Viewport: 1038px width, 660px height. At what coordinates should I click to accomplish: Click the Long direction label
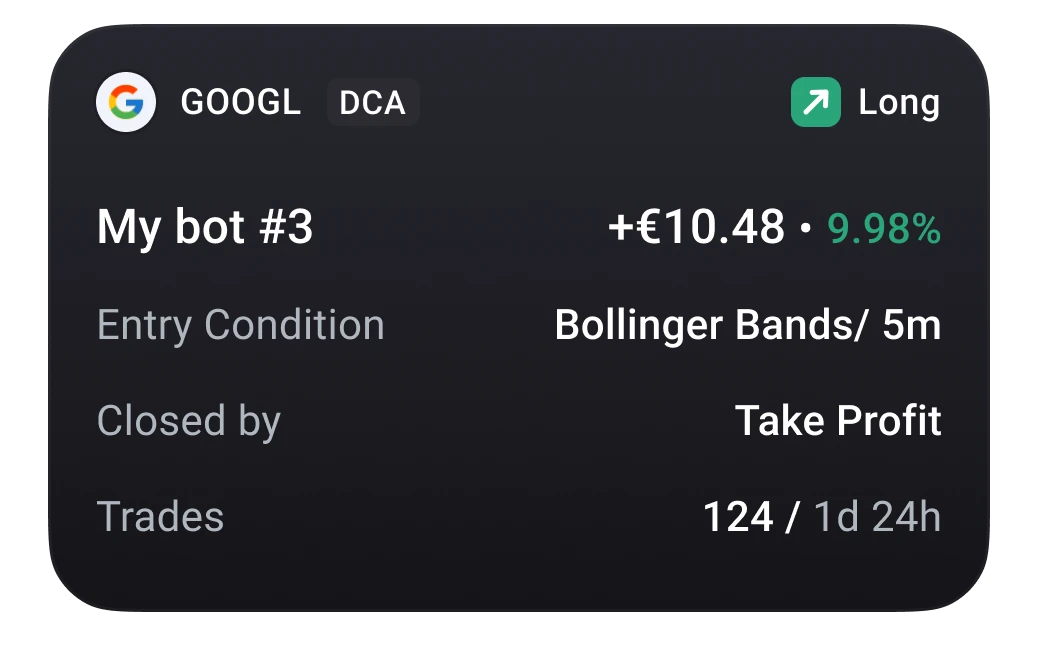tap(899, 103)
